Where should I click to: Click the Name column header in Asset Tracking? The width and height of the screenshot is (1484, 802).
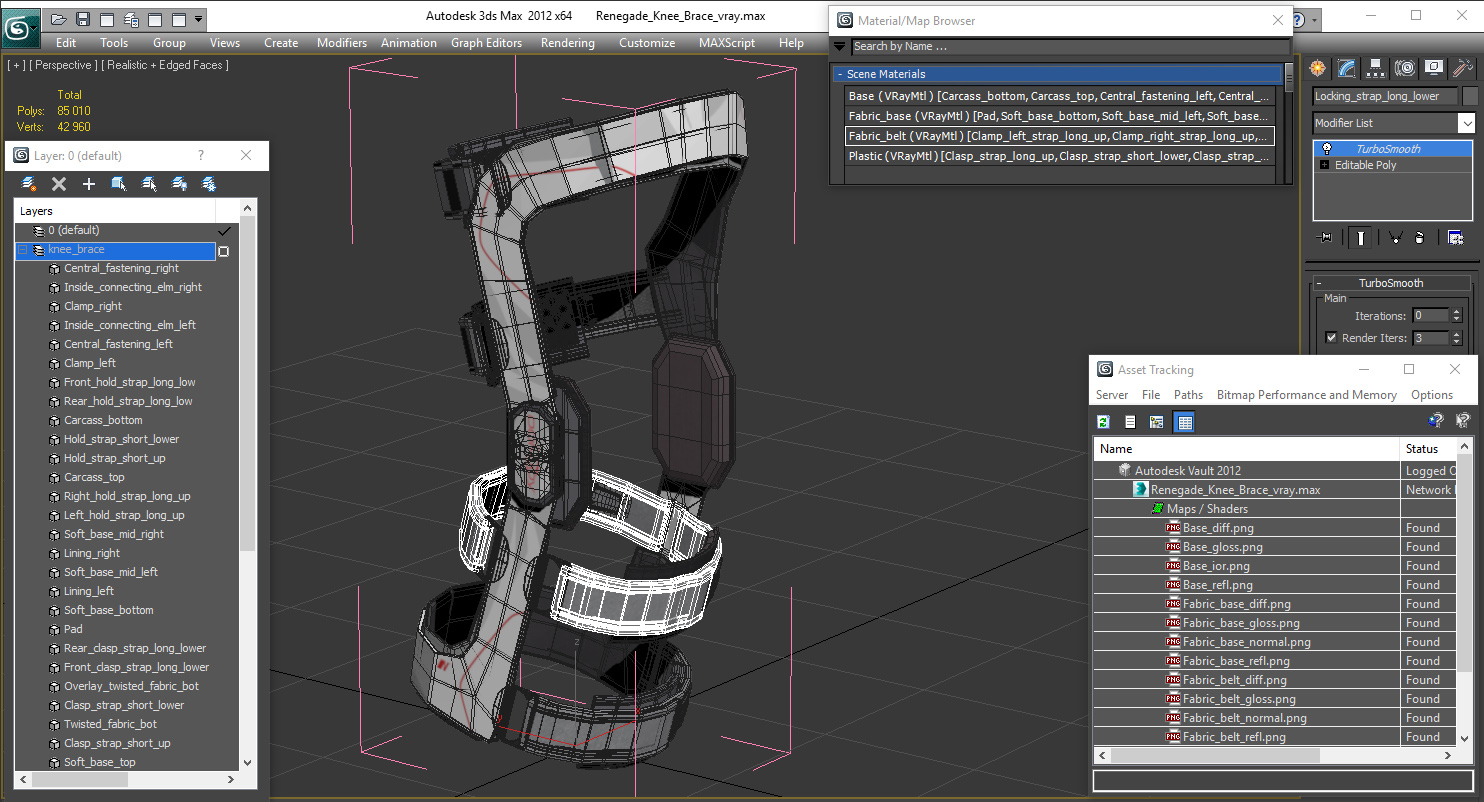coord(1247,449)
